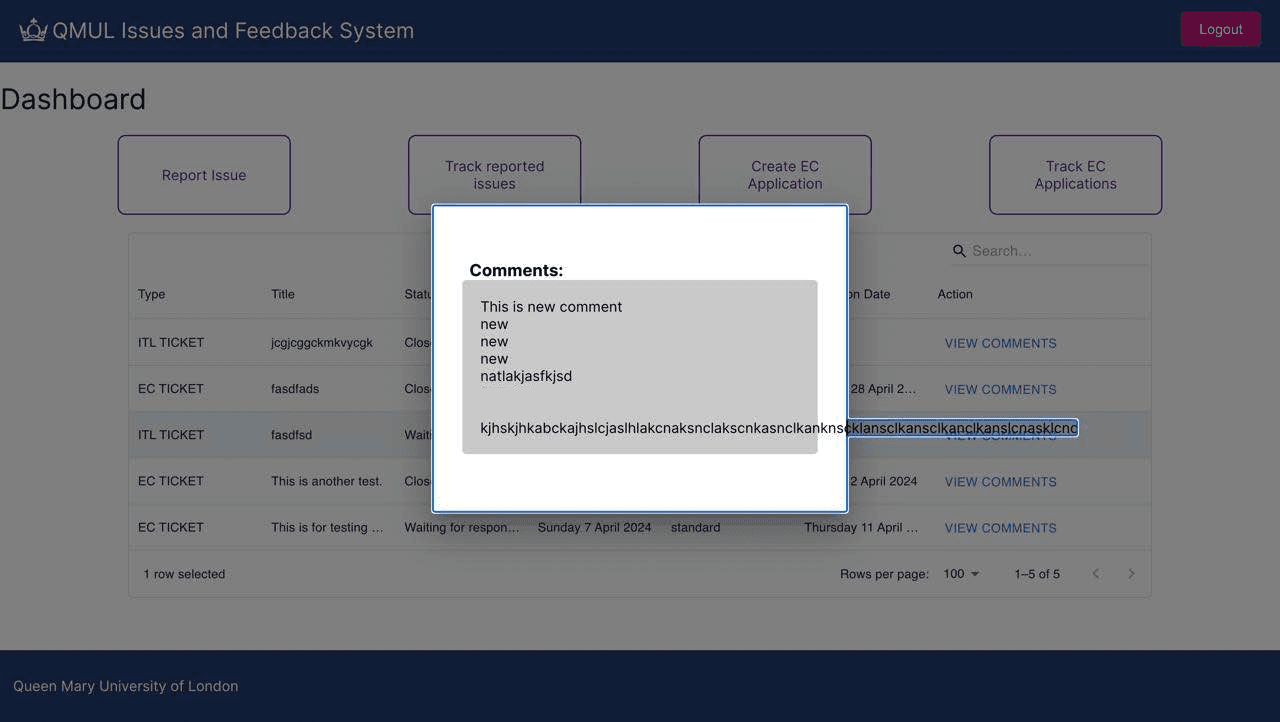Go to next page arrow
The image size is (1280, 722).
tap(1131, 574)
